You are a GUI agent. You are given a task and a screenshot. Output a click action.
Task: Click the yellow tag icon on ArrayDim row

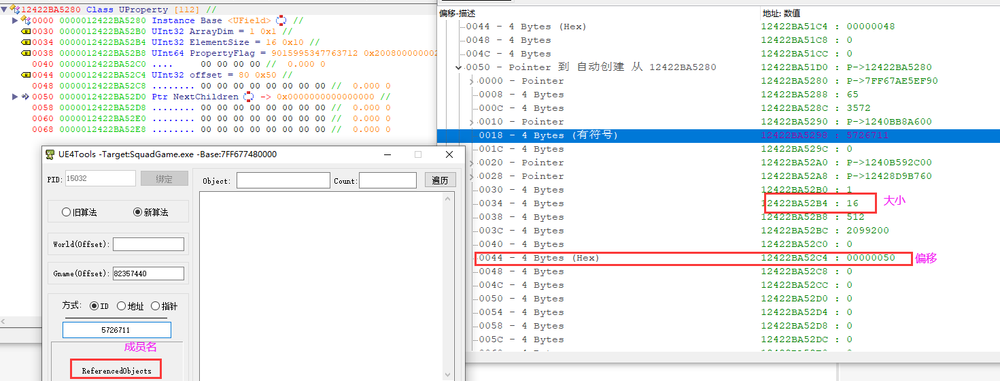[26, 31]
